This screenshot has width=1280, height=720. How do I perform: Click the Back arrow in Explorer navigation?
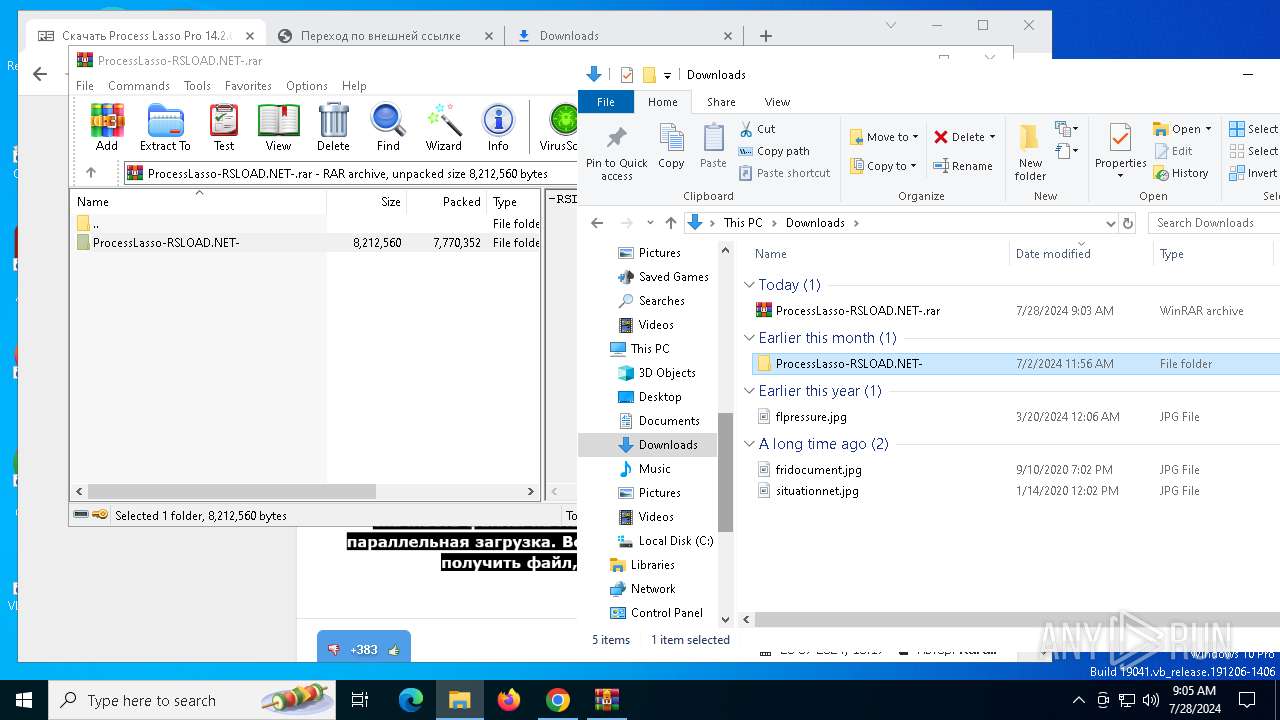pyautogui.click(x=597, y=223)
